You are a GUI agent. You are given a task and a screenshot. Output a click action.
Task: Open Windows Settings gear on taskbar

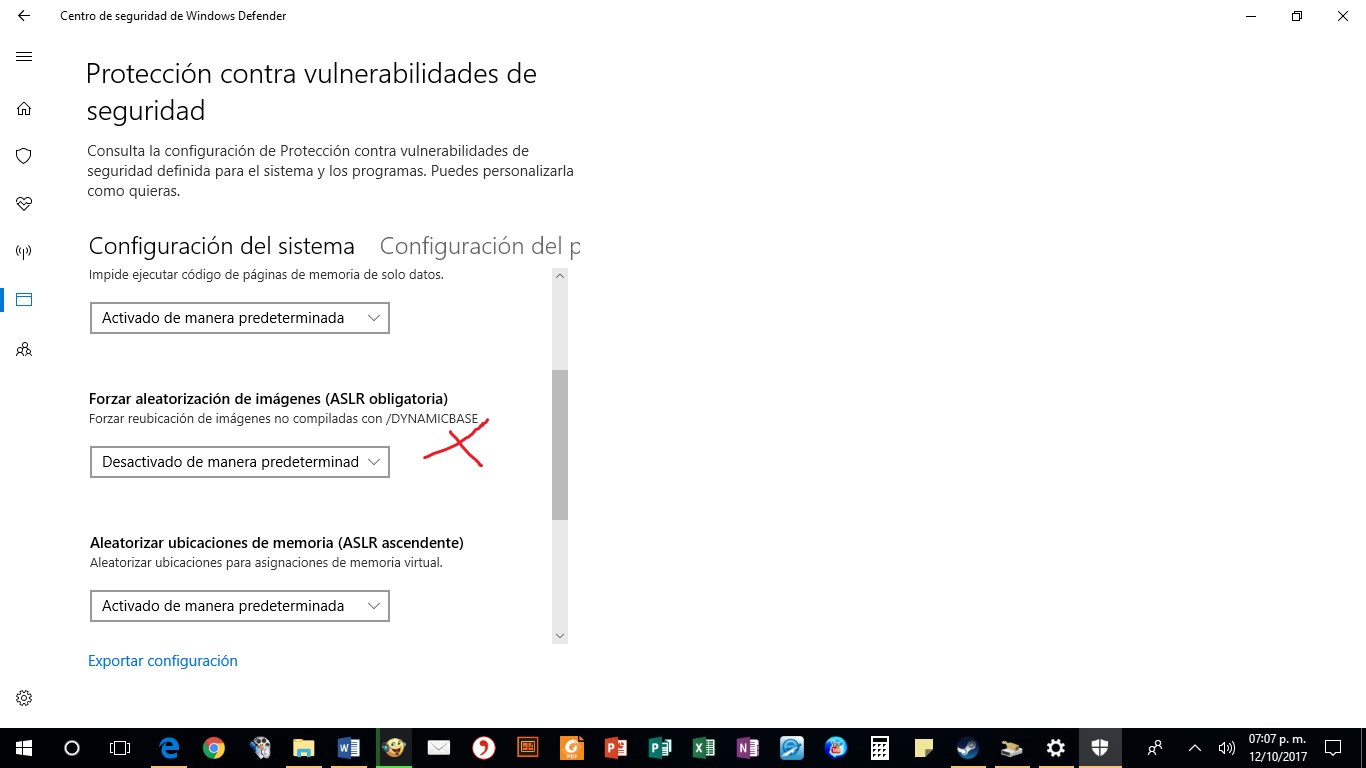point(1056,748)
